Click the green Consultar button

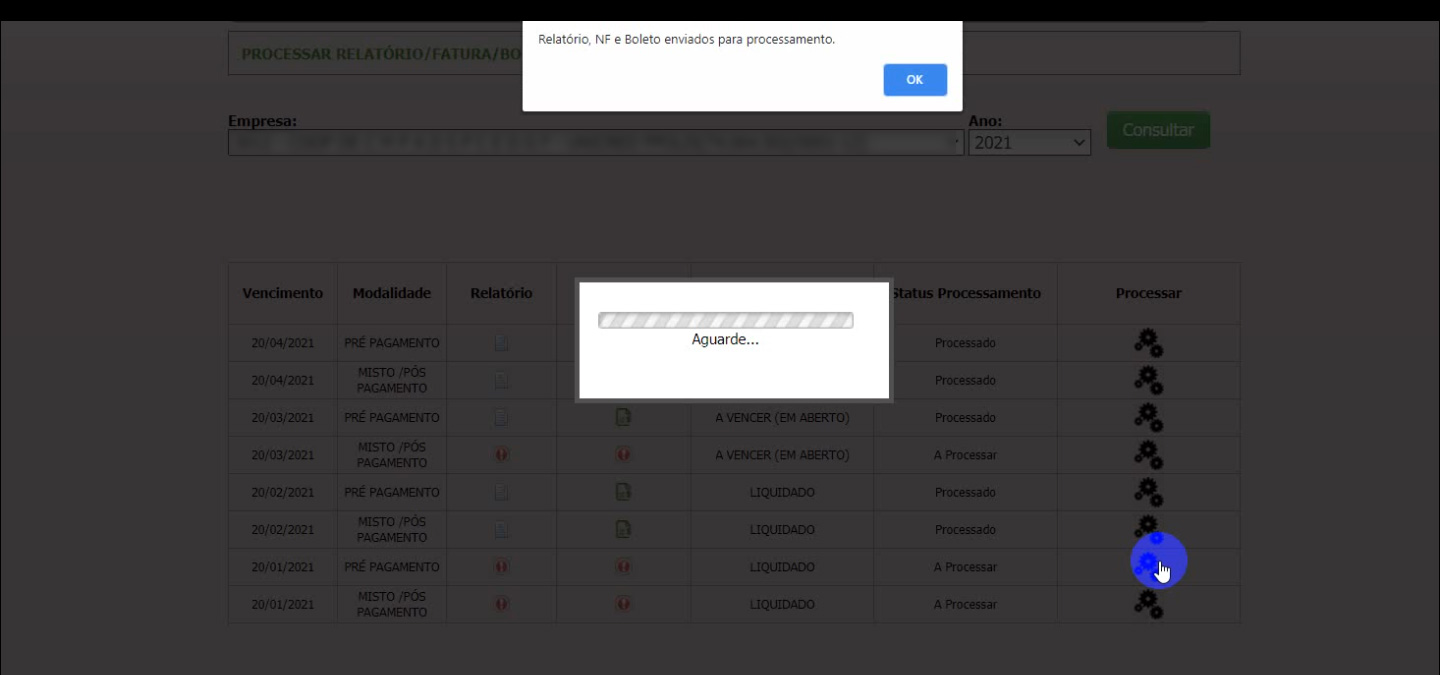point(1158,130)
